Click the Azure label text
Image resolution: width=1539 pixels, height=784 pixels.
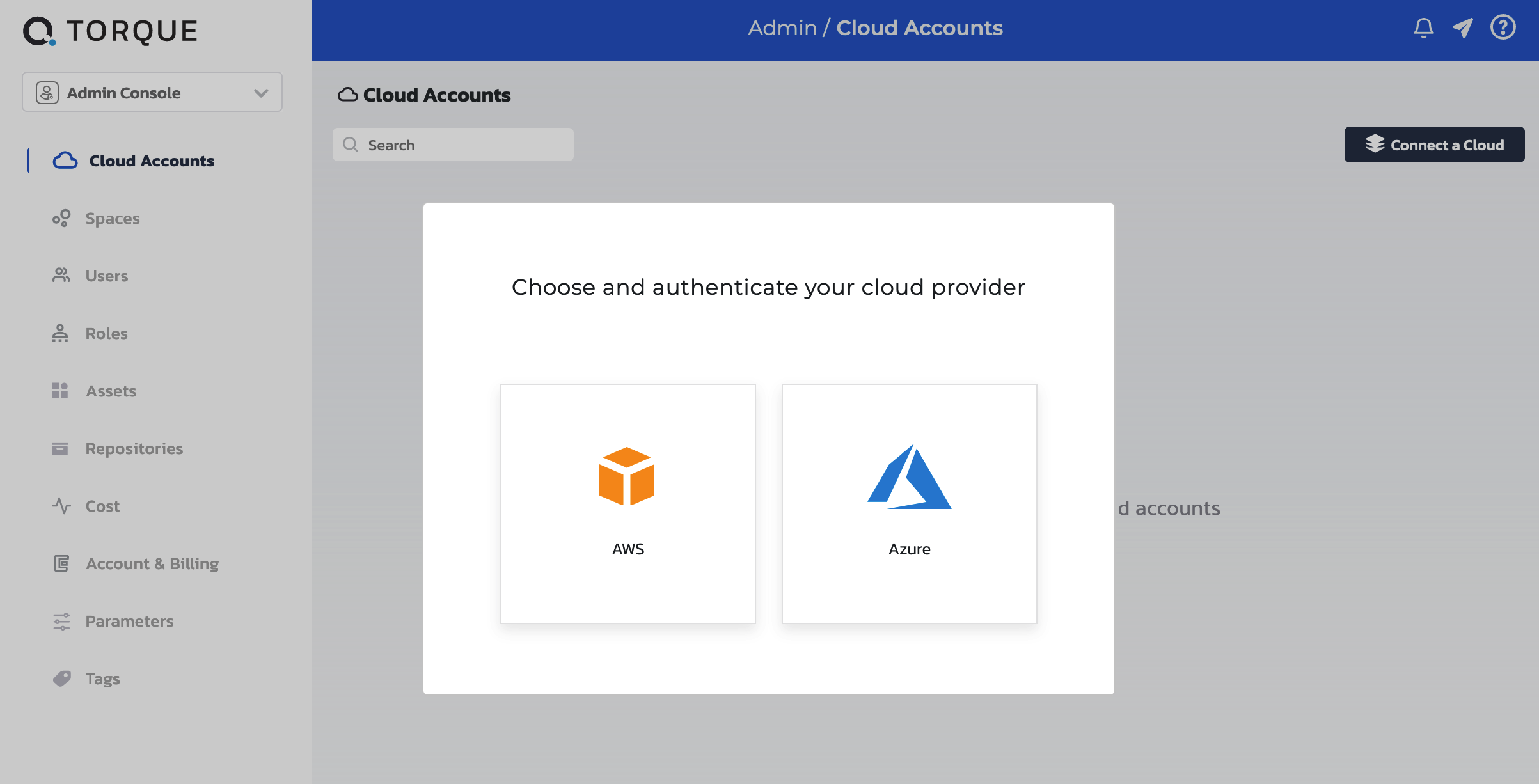909,549
